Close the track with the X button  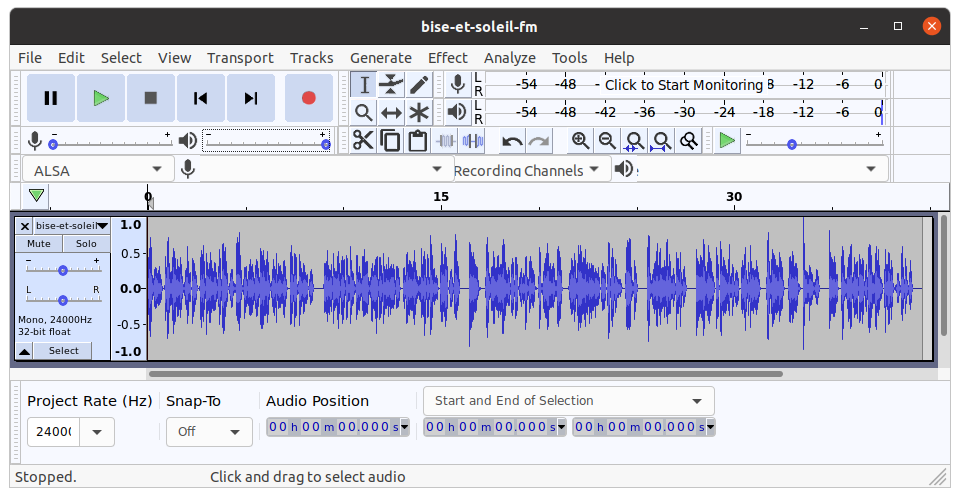(x=24, y=226)
